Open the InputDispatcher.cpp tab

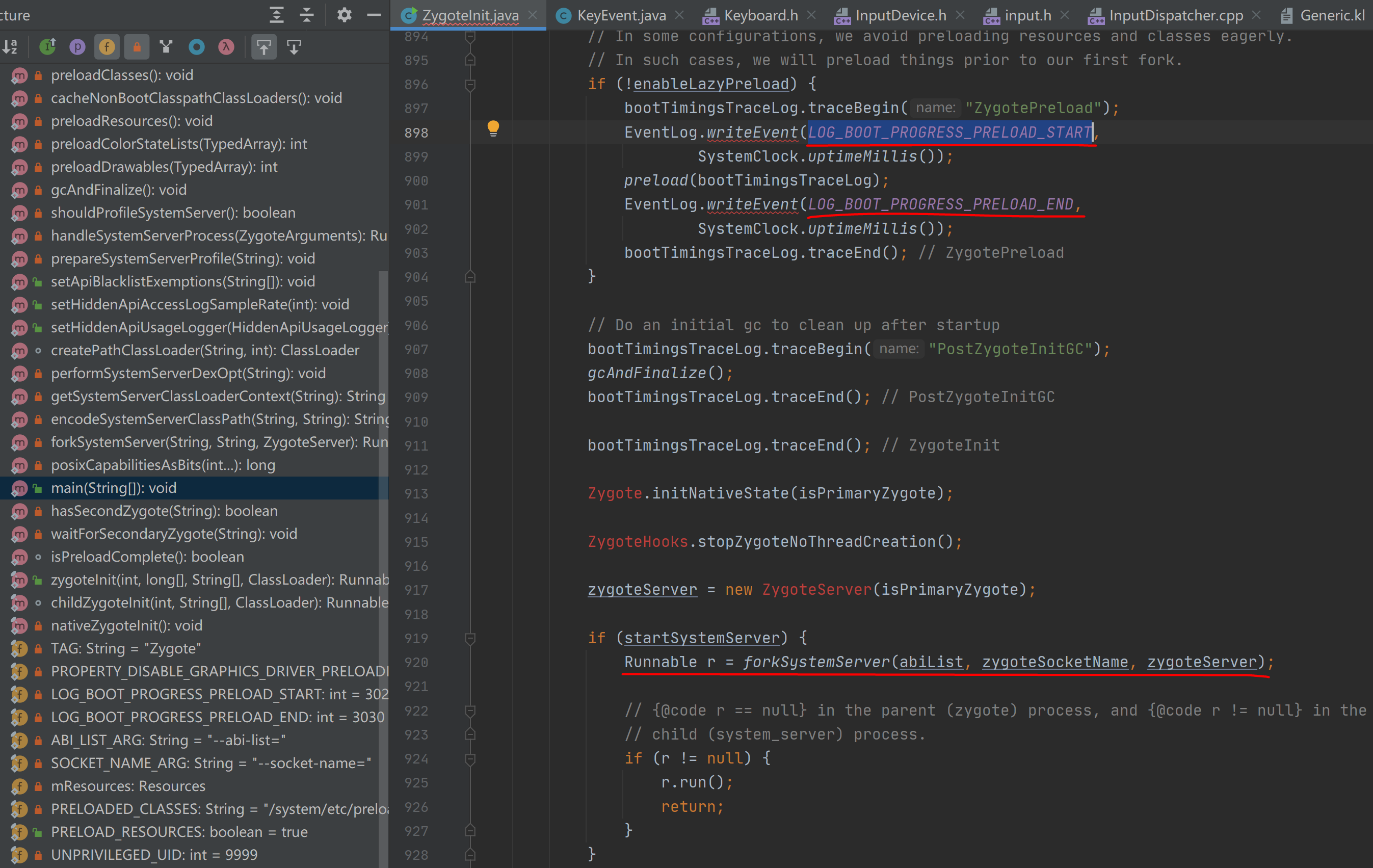pyautogui.click(x=1176, y=15)
